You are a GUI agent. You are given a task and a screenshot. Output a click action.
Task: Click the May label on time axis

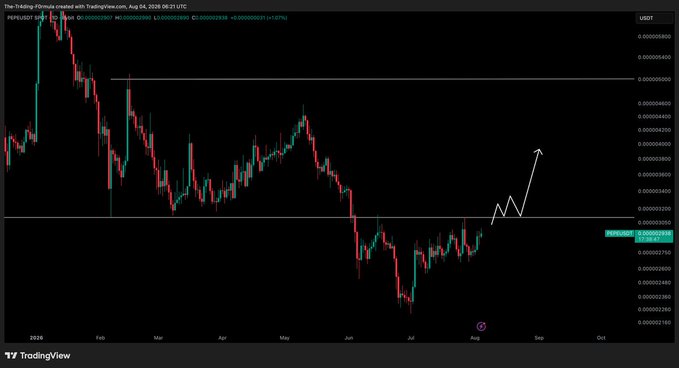[x=285, y=338]
